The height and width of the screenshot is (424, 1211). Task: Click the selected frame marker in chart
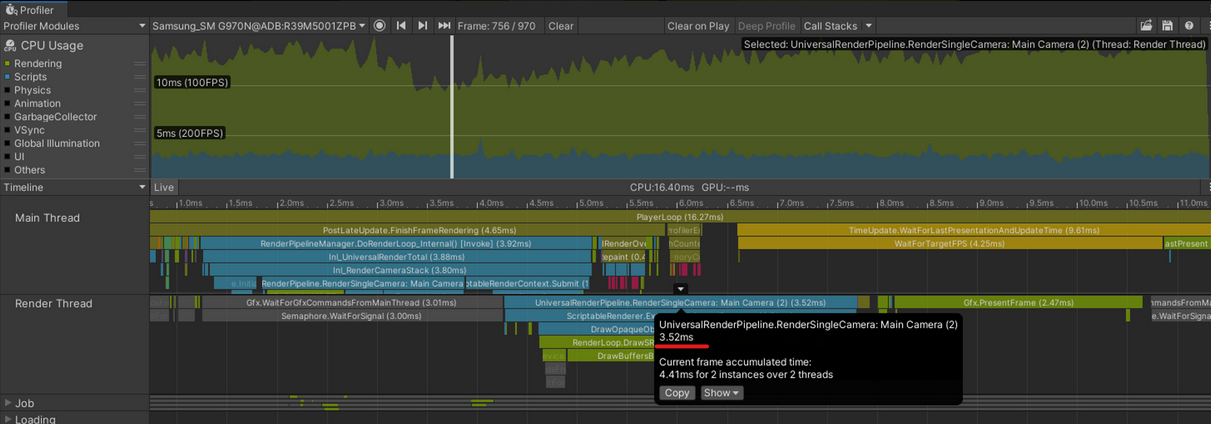pos(452,107)
